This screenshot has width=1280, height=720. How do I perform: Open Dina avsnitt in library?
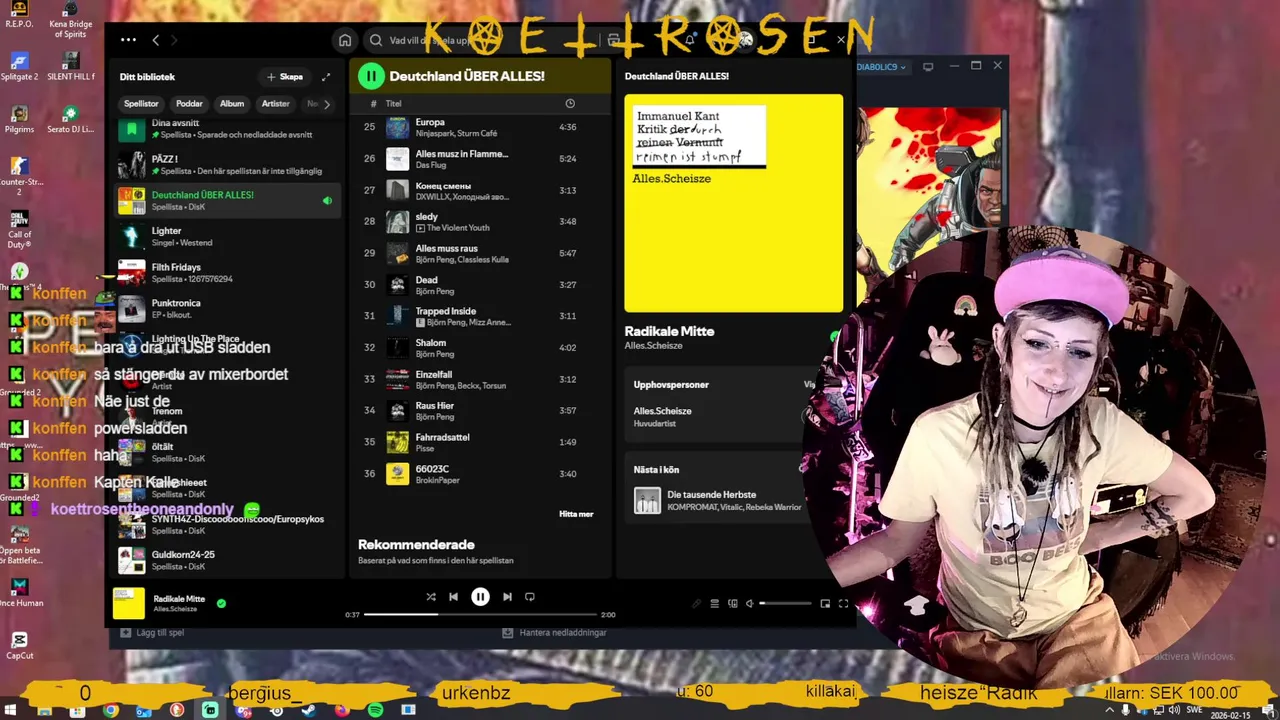pyautogui.click(x=228, y=128)
